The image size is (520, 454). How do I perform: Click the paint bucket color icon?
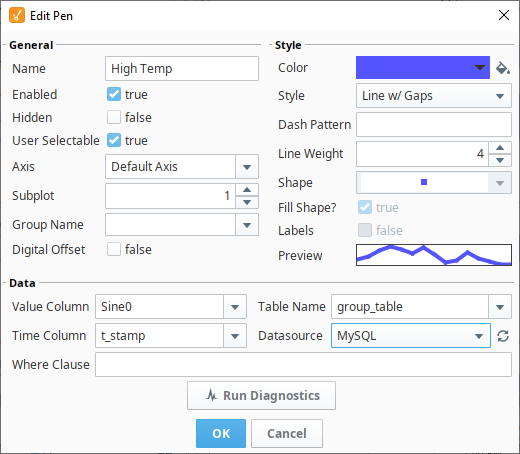[503, 68]
